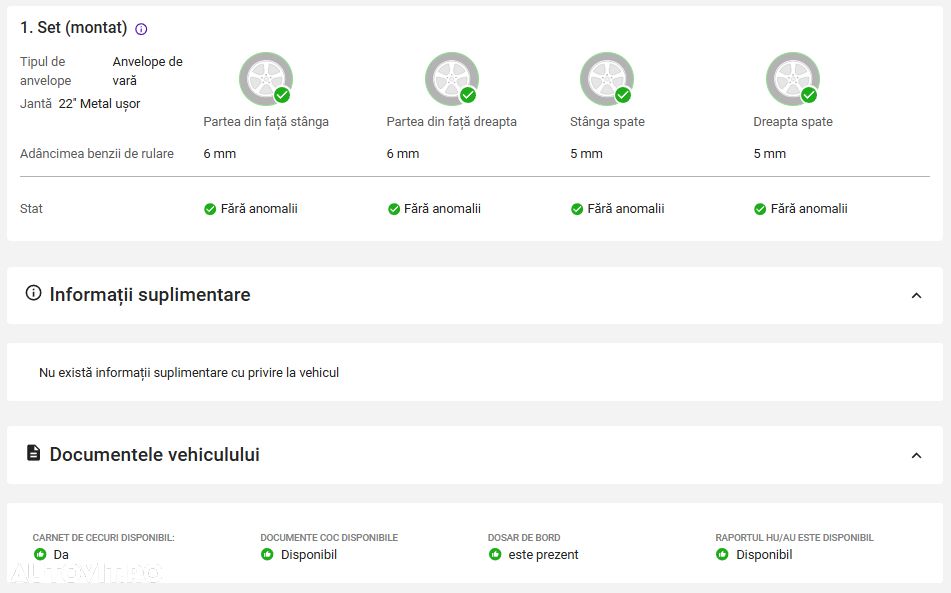Click the Dreapta spate wheel icon

pos(793,79)
